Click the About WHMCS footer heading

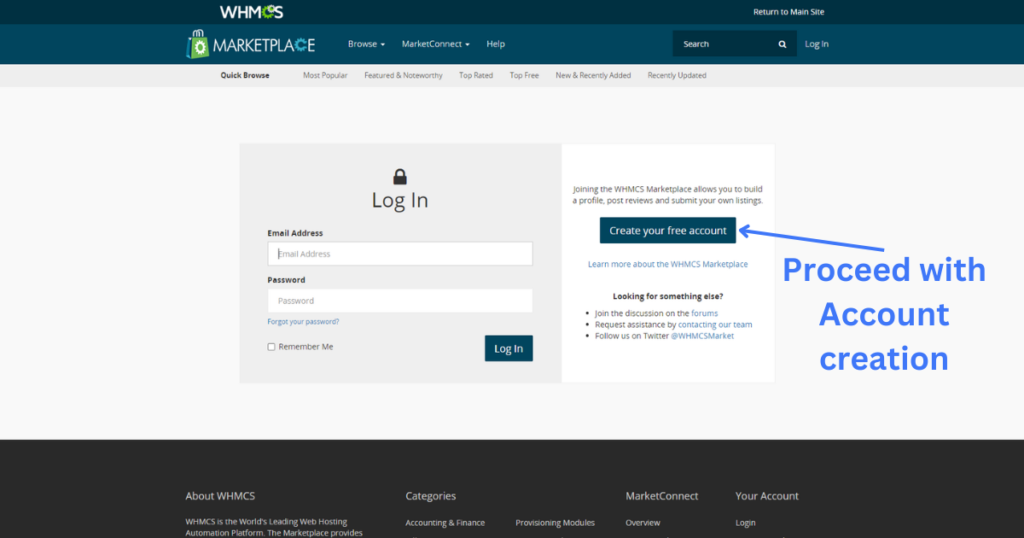point(220,496)
